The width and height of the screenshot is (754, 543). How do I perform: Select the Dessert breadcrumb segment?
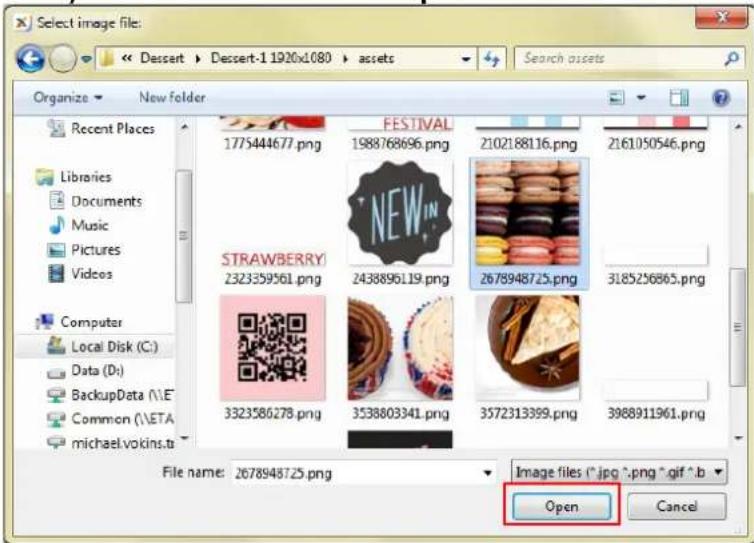coord(162,58)
